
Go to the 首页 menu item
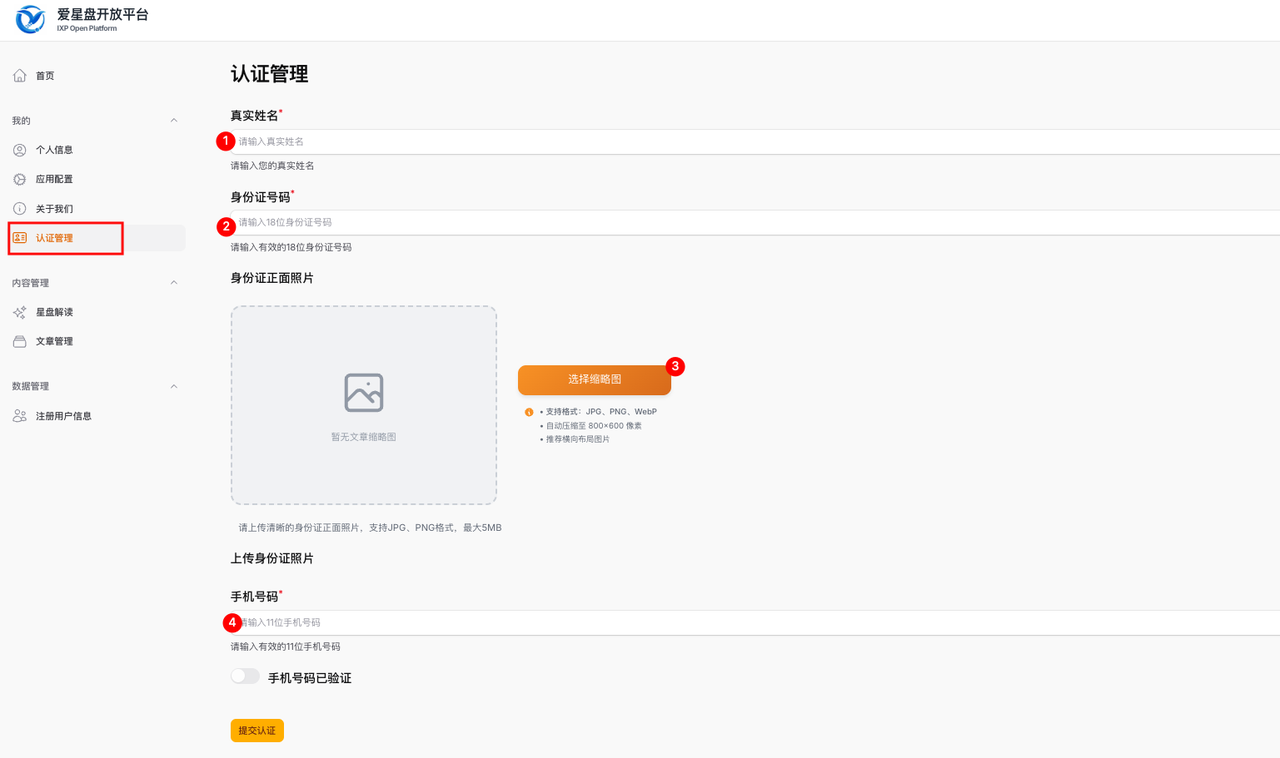pyautogui.click(x=45, y=76)
